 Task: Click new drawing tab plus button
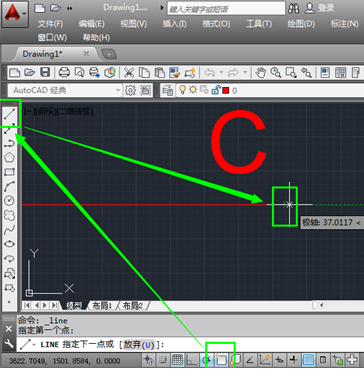click(109, 54)
